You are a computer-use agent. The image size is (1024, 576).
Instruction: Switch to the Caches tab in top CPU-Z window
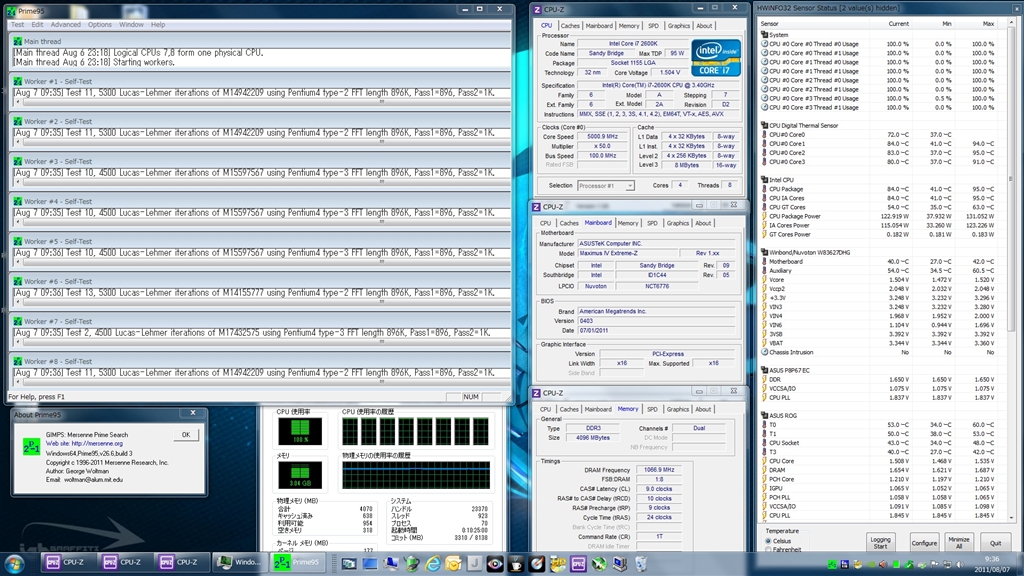pyautogui.click(x=570, y=26)
